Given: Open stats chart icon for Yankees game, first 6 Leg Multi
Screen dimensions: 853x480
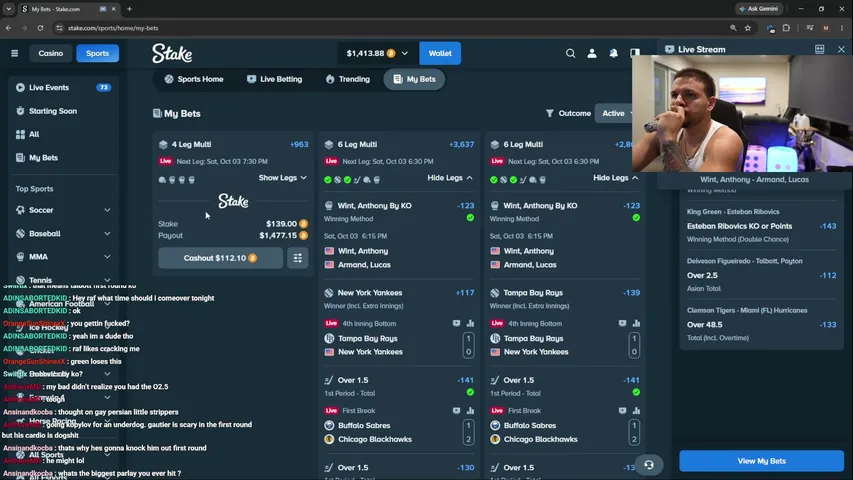Looking at the screenshot, I should (471, 323).
